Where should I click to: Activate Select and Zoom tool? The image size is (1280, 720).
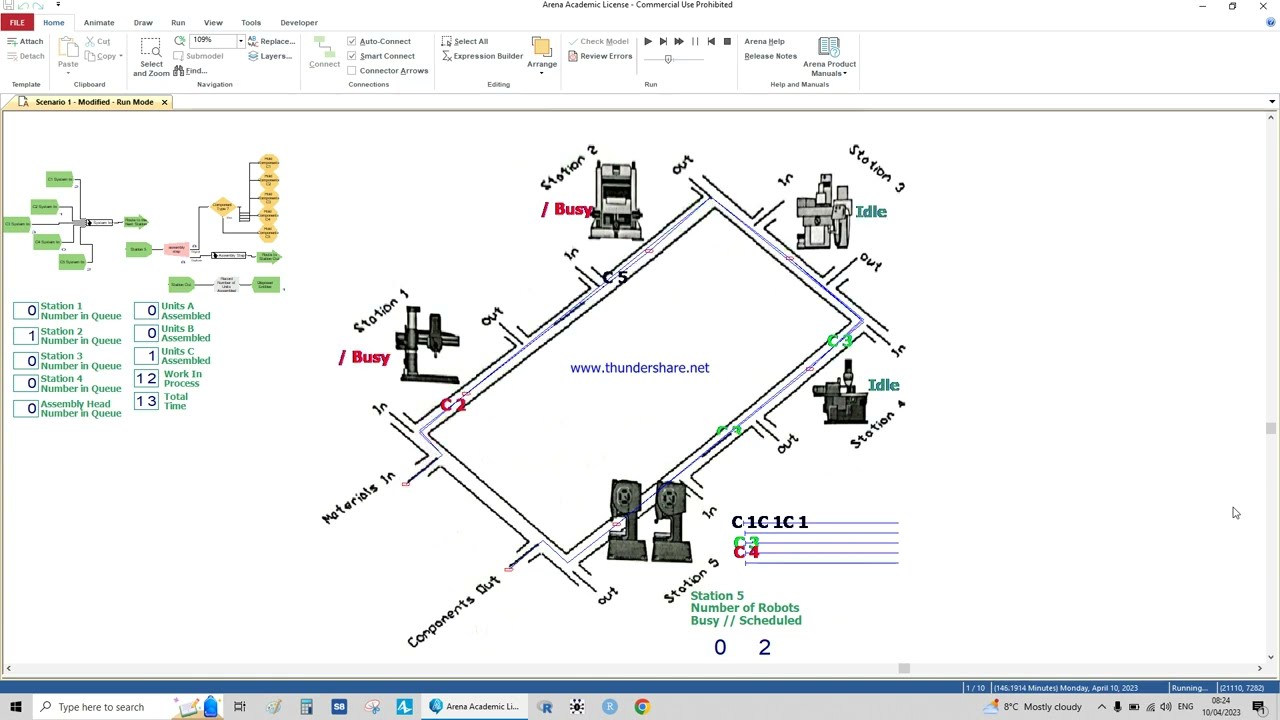(x=151, y=57)
